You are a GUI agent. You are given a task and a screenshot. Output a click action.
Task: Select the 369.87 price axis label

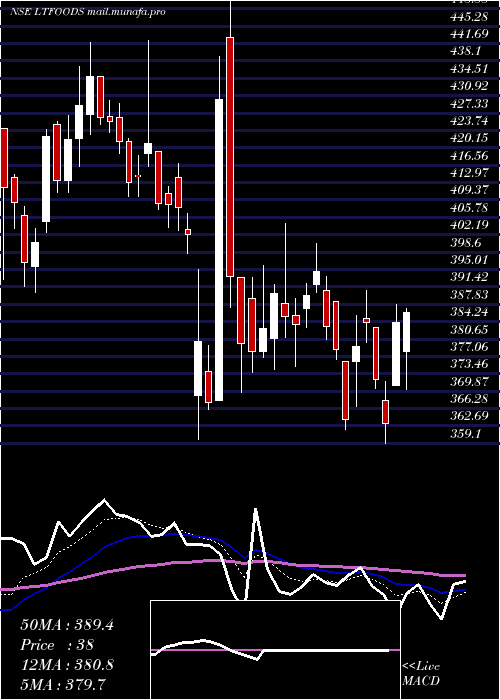(x=469, y=381)
